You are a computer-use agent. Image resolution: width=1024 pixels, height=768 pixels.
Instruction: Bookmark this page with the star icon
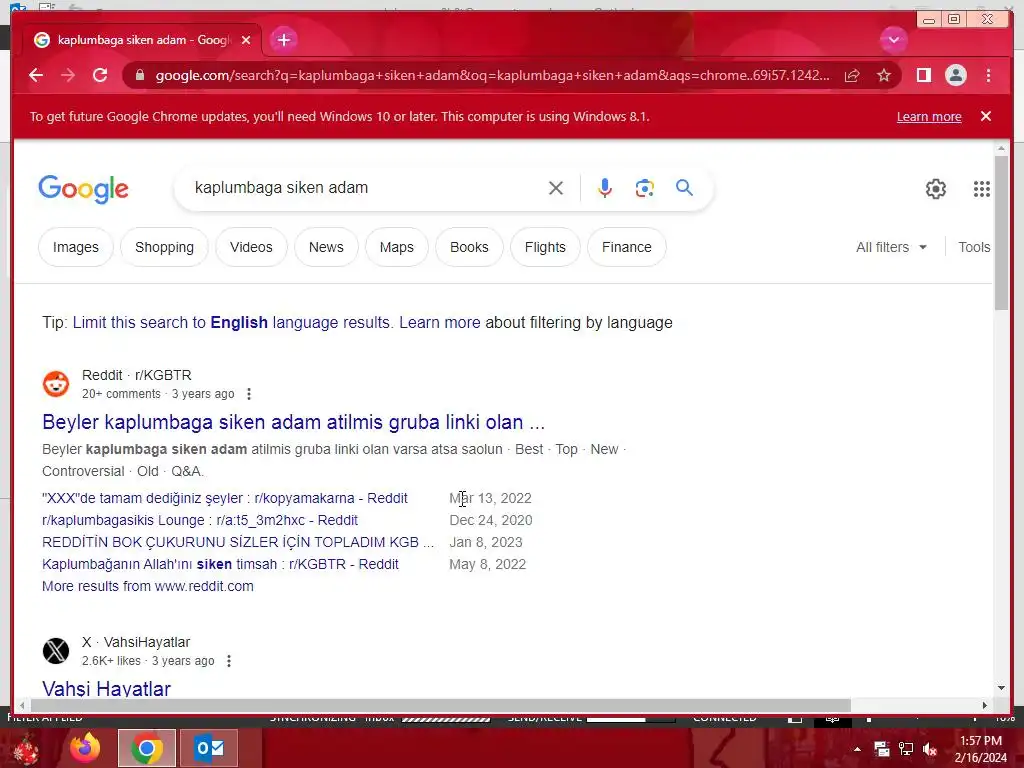(884, 75)
